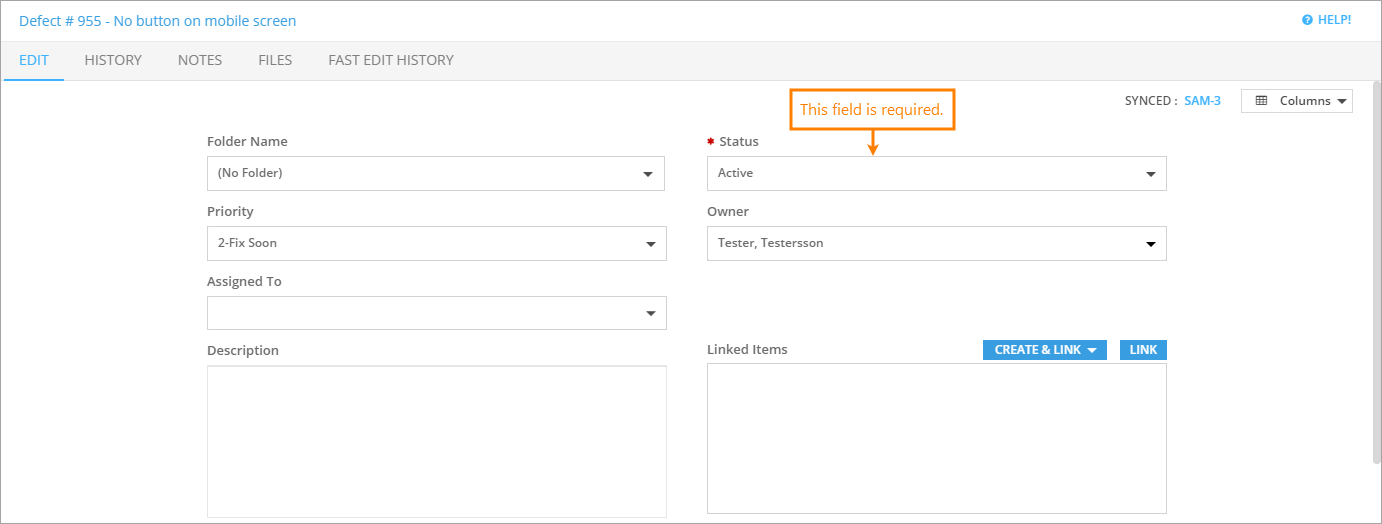Click the Columns grid icon
Viewport: 1382px width, 524px height.
pyautogui.click(x=1261, y=101)
